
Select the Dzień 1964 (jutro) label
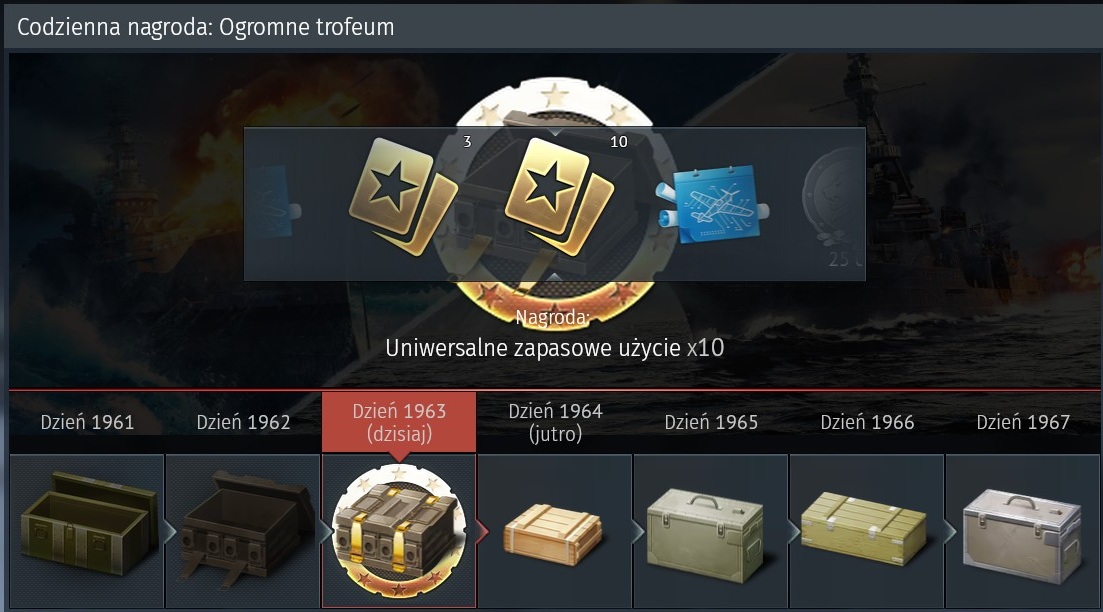[555, 422]
